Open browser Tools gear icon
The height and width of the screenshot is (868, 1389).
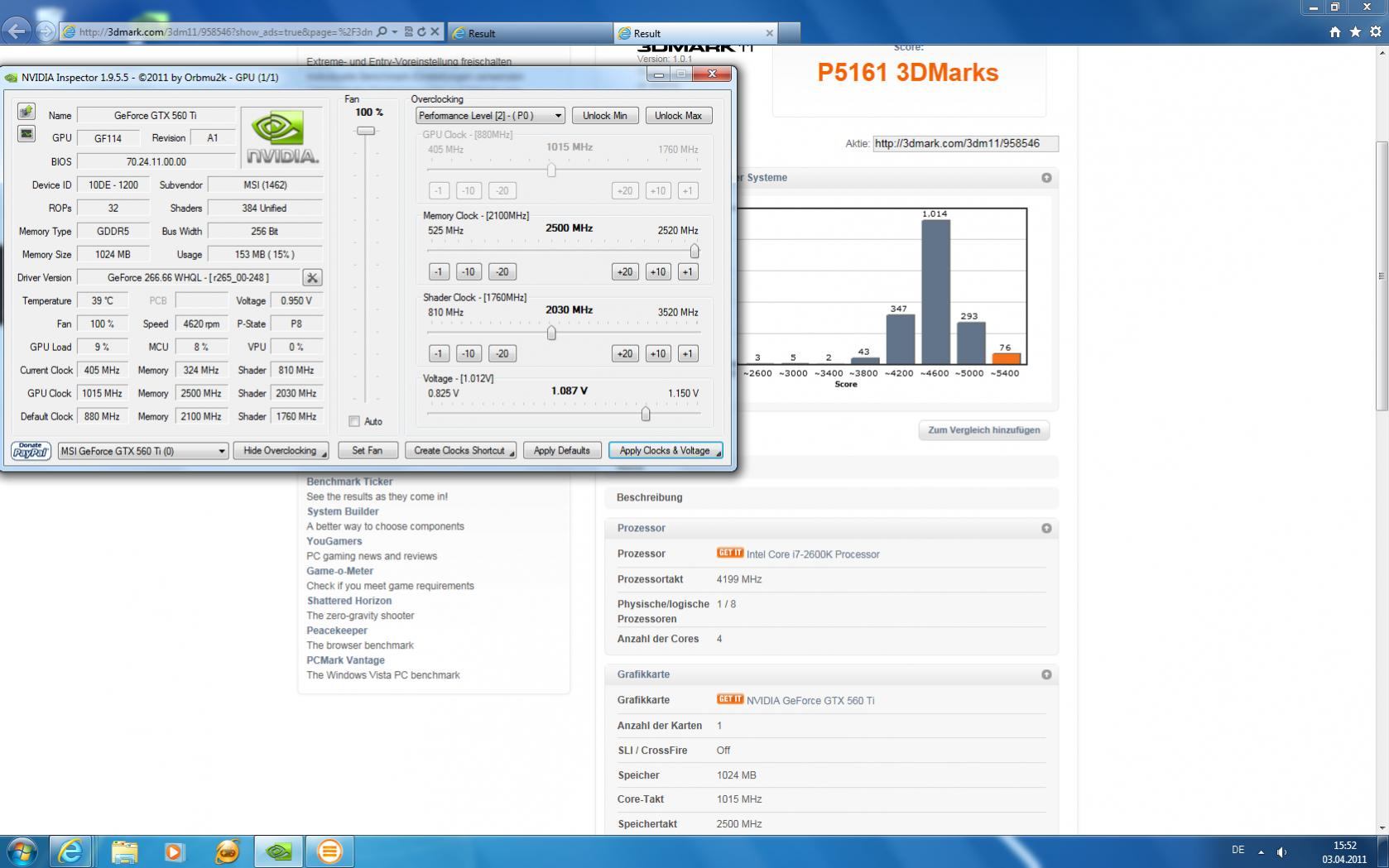1376,32
